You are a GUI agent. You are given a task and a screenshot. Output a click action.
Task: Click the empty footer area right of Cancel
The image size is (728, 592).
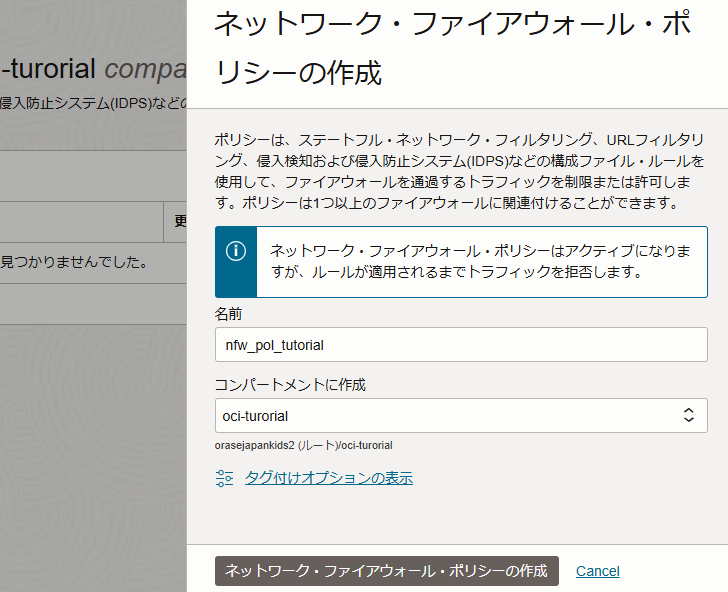click(x=675, y=571)
